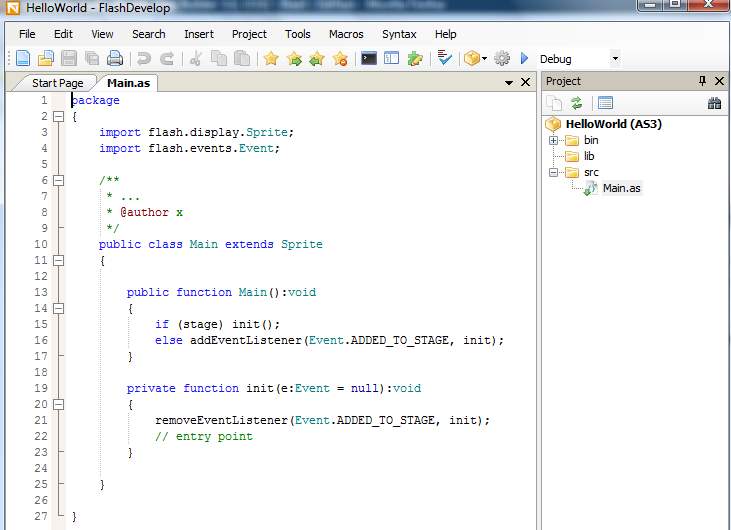Refresh the Project panel tree
731x530 pixels.
pos(577,103)
